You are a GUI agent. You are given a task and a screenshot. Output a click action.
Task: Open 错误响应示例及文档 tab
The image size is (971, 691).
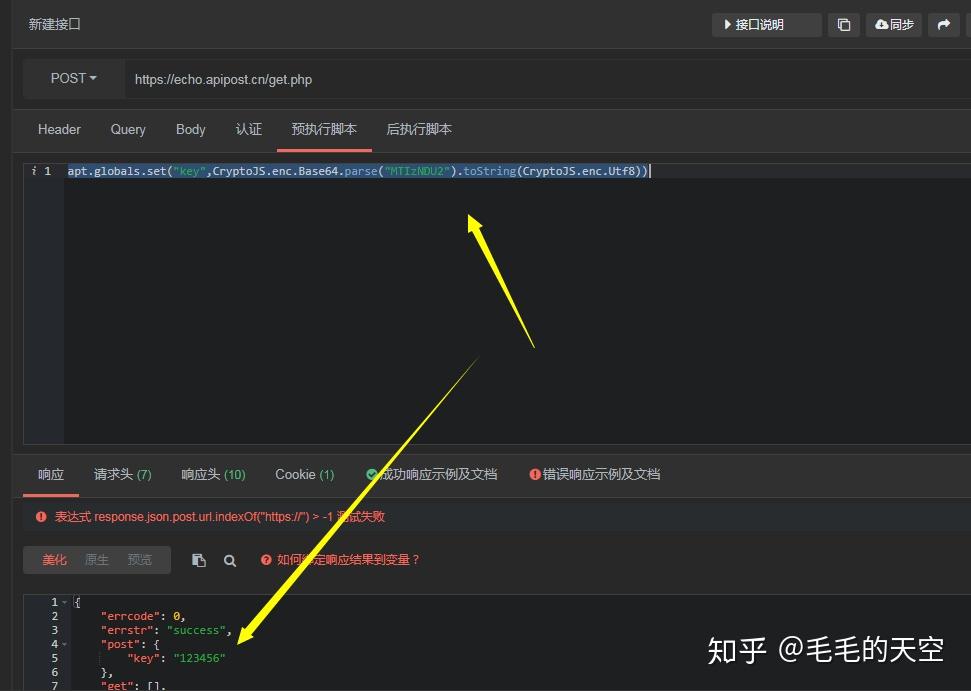(595, 474)
